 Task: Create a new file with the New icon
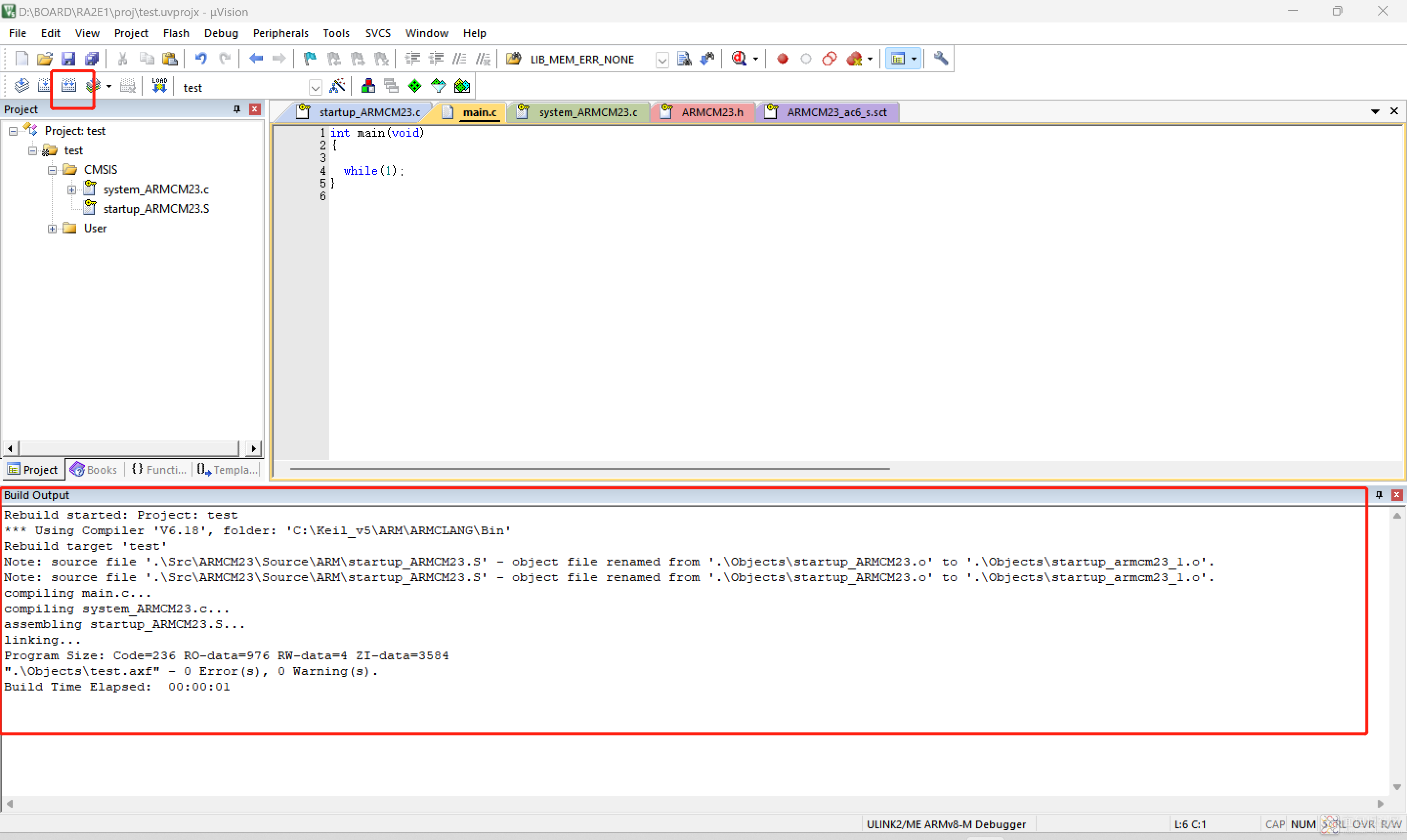(x=21, y=59)
